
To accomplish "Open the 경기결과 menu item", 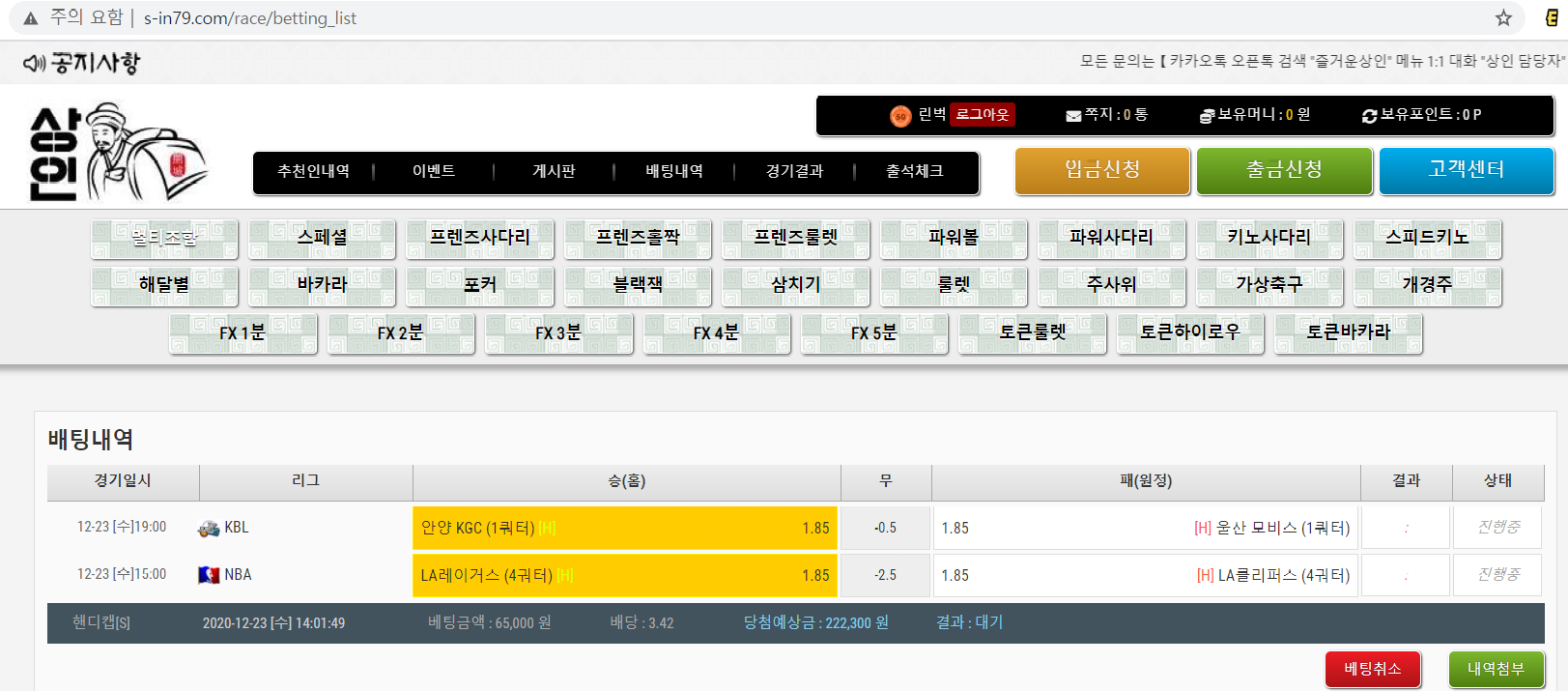I will point(794,172).
